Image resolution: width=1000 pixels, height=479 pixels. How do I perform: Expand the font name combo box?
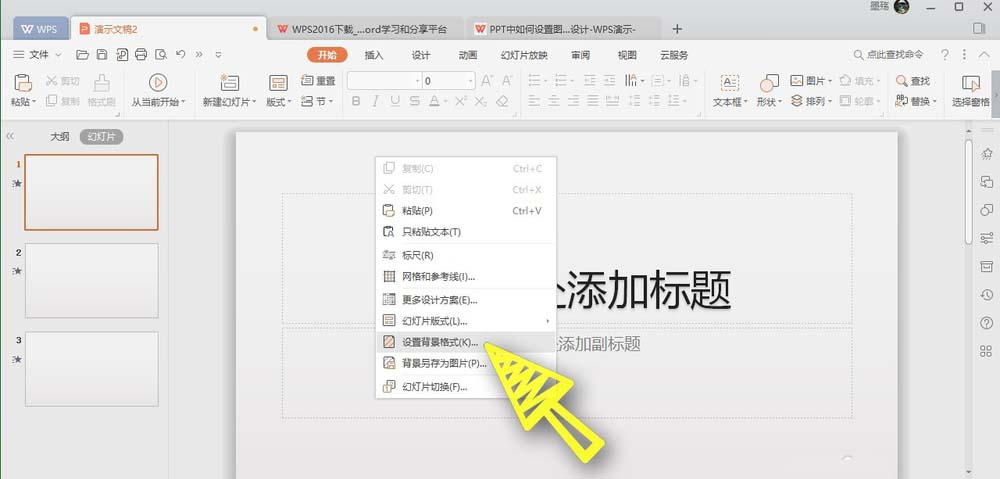point(416,81)
